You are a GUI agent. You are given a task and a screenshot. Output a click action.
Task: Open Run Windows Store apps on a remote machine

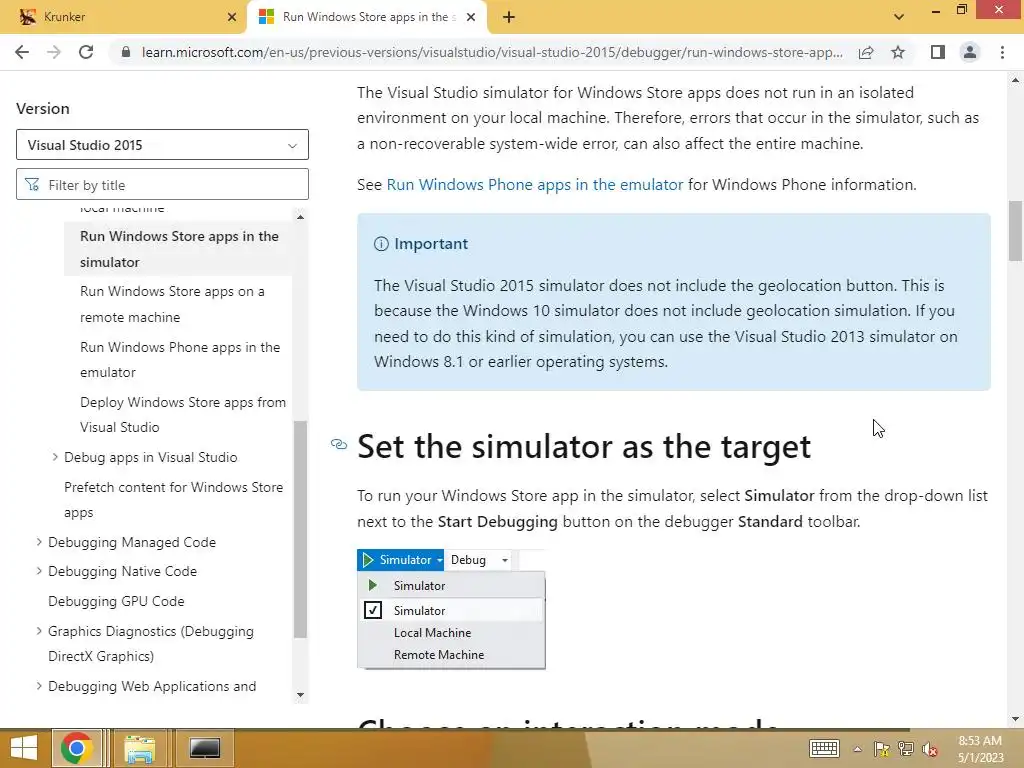pos(172,304)
